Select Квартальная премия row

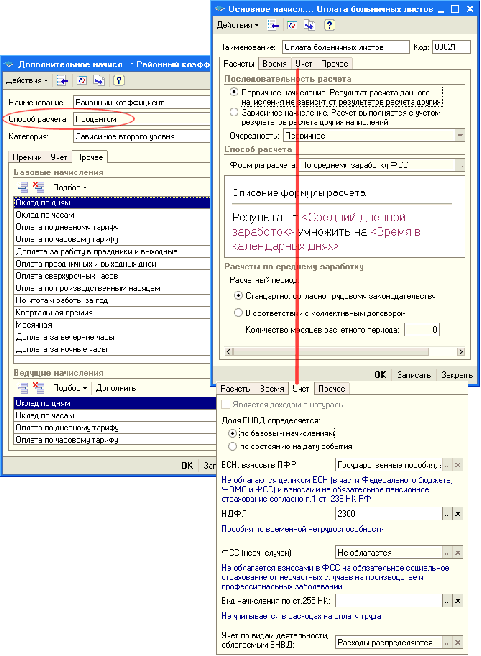coord(112,313)
